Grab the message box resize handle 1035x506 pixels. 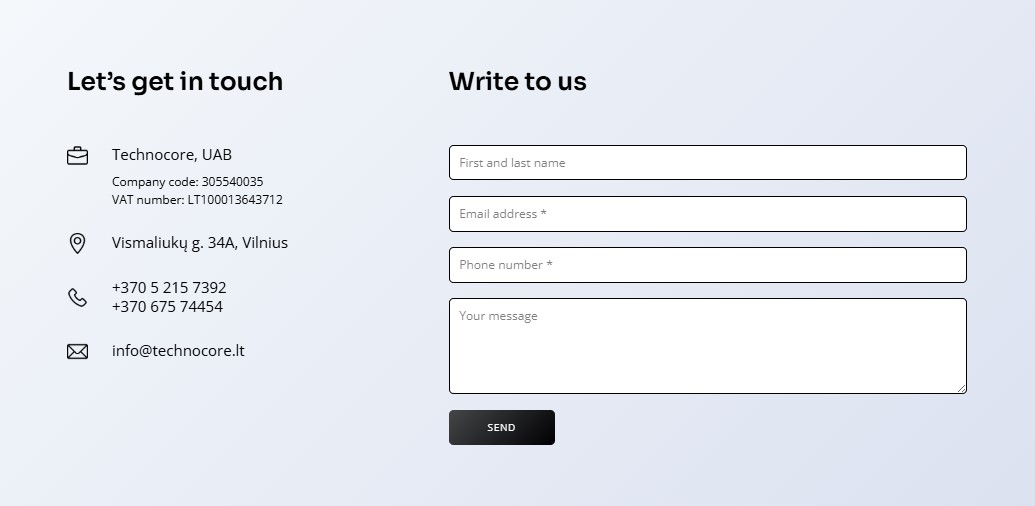[962, 389]
